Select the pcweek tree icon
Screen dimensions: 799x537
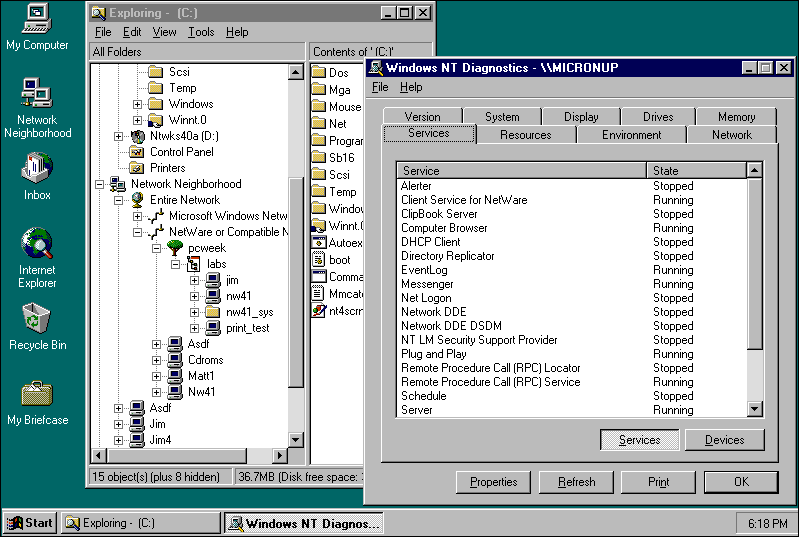tap(175, 248)
